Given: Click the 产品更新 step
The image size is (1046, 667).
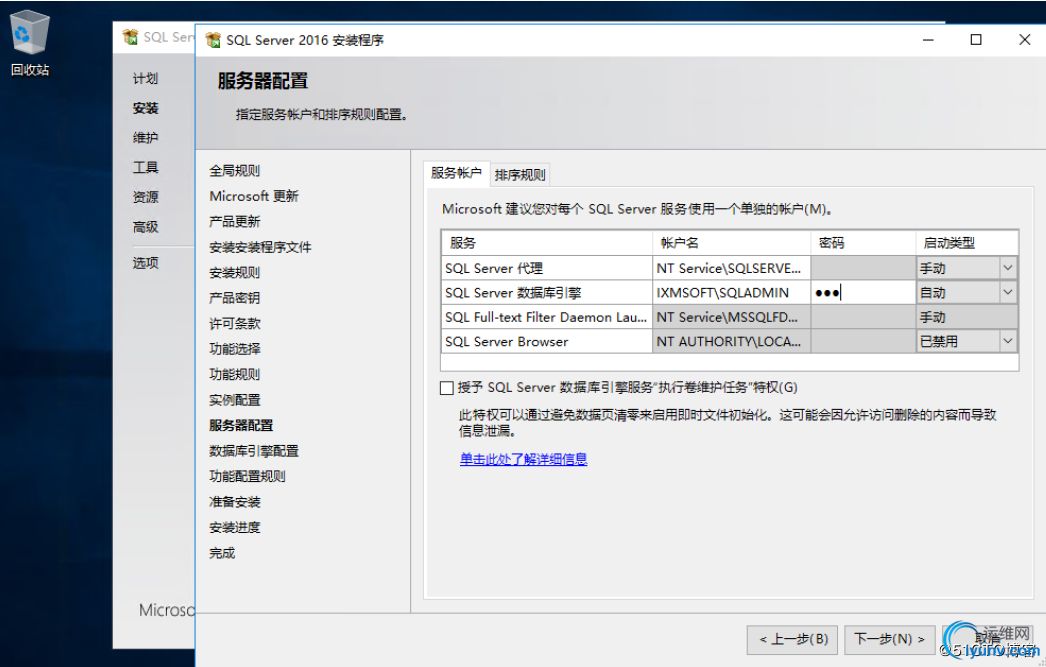Looking at the screenshot, I should [234, 221].
